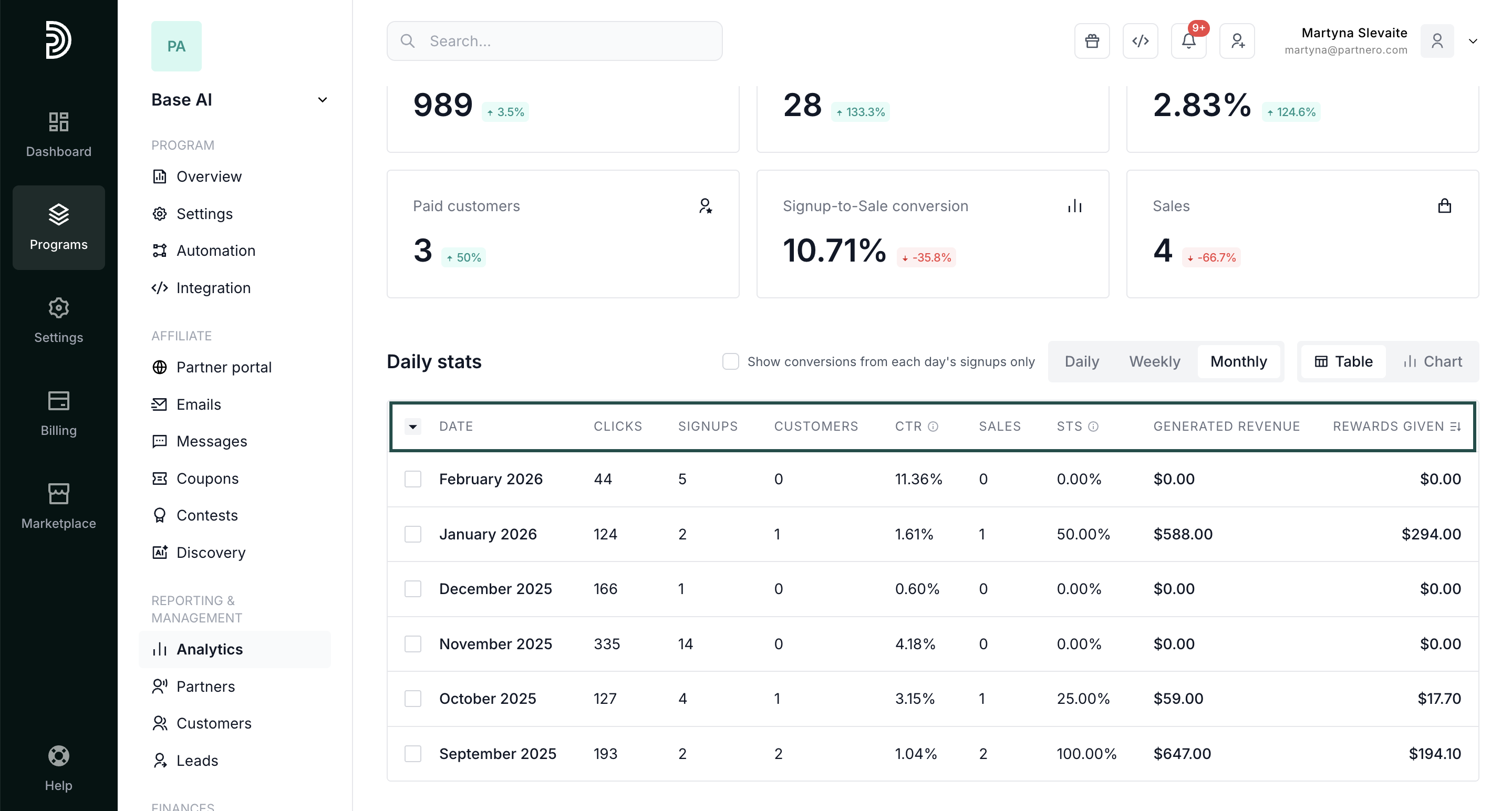Open the gift rewards icon in header
The width and height of the screenshot is (1512, 811).
tap(1092, 41)
